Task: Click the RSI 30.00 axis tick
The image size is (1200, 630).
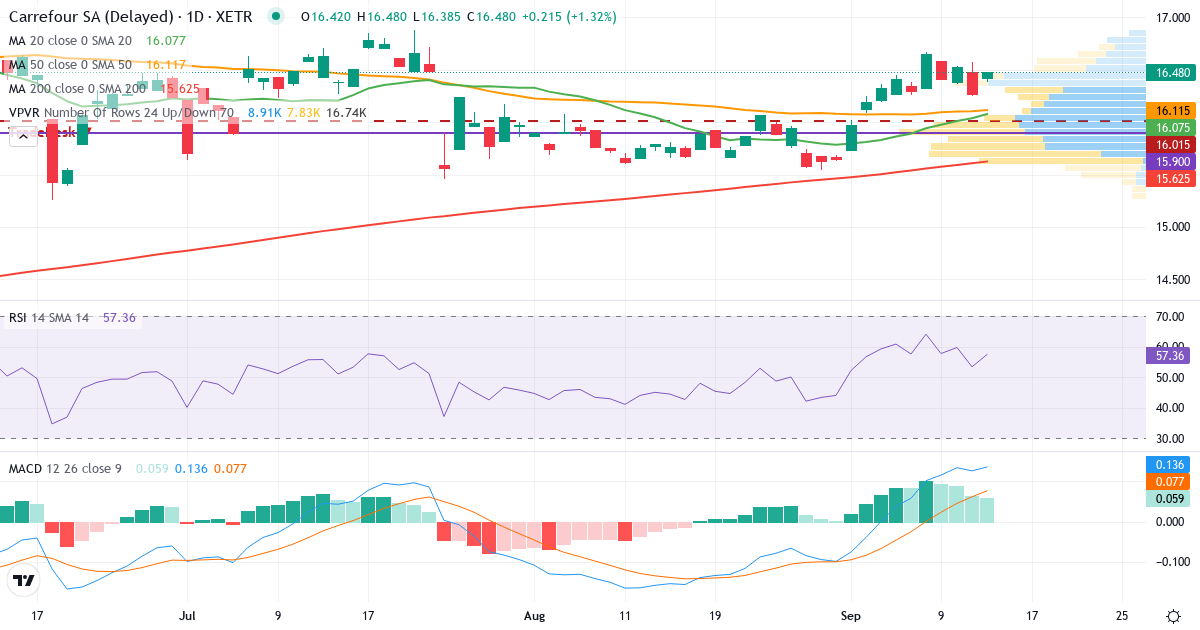Action: (x=1172, y=438)
